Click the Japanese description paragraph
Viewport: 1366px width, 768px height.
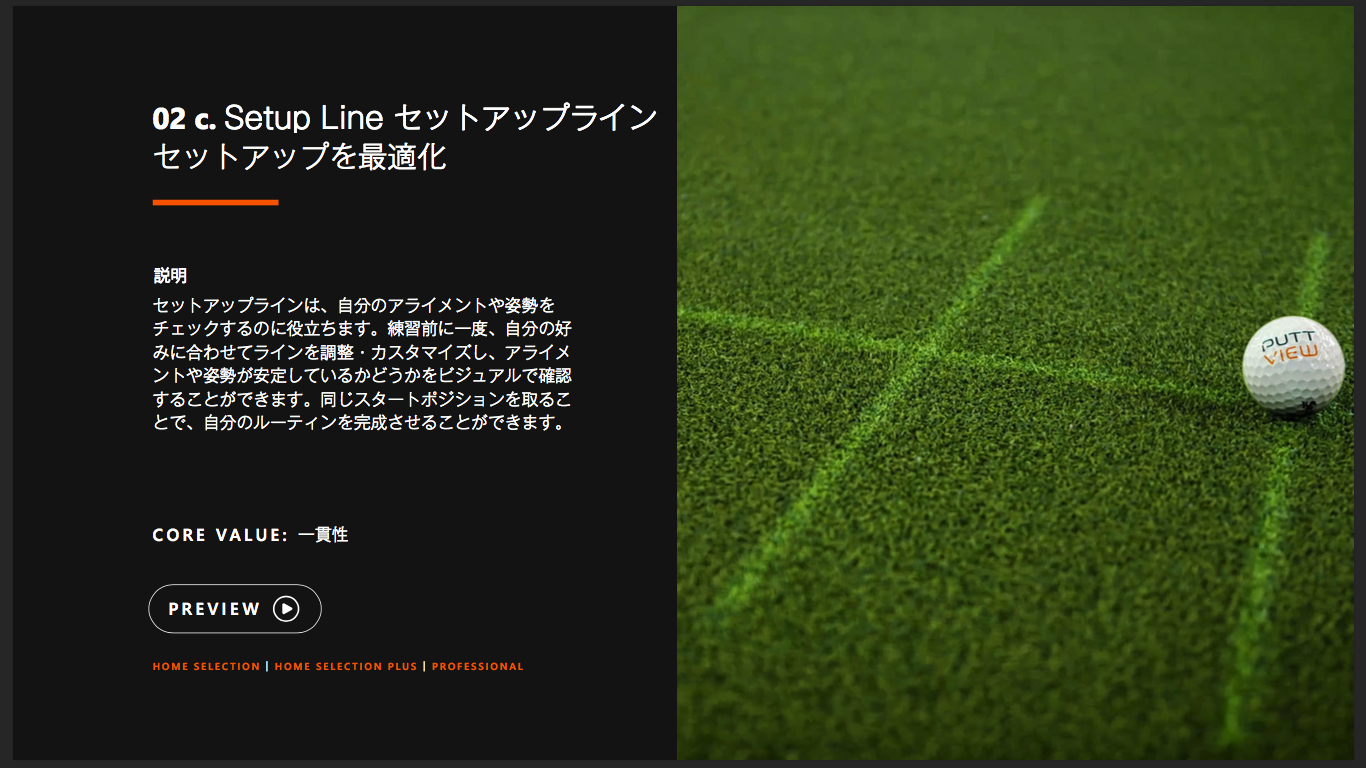click(362, 364)
